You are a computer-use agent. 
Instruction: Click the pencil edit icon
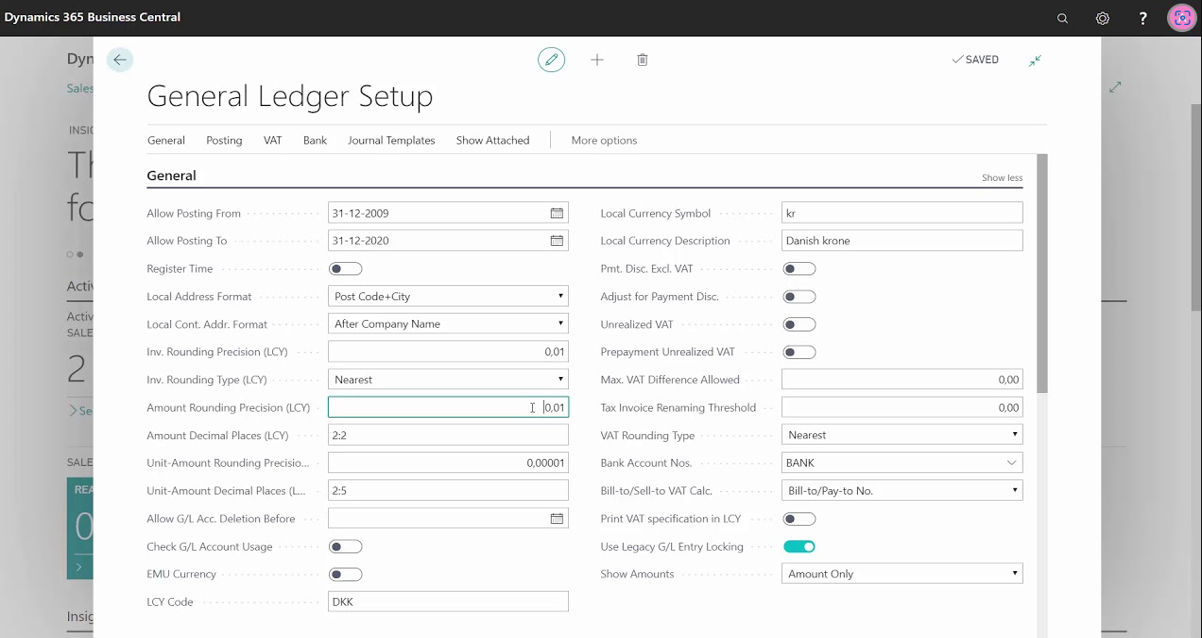551,60
